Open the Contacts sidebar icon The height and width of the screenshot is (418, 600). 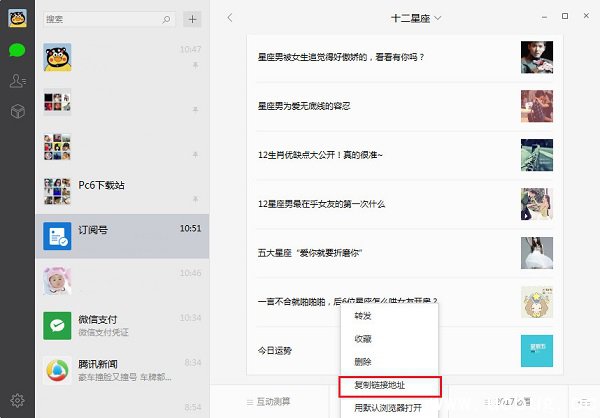point(18,81)
